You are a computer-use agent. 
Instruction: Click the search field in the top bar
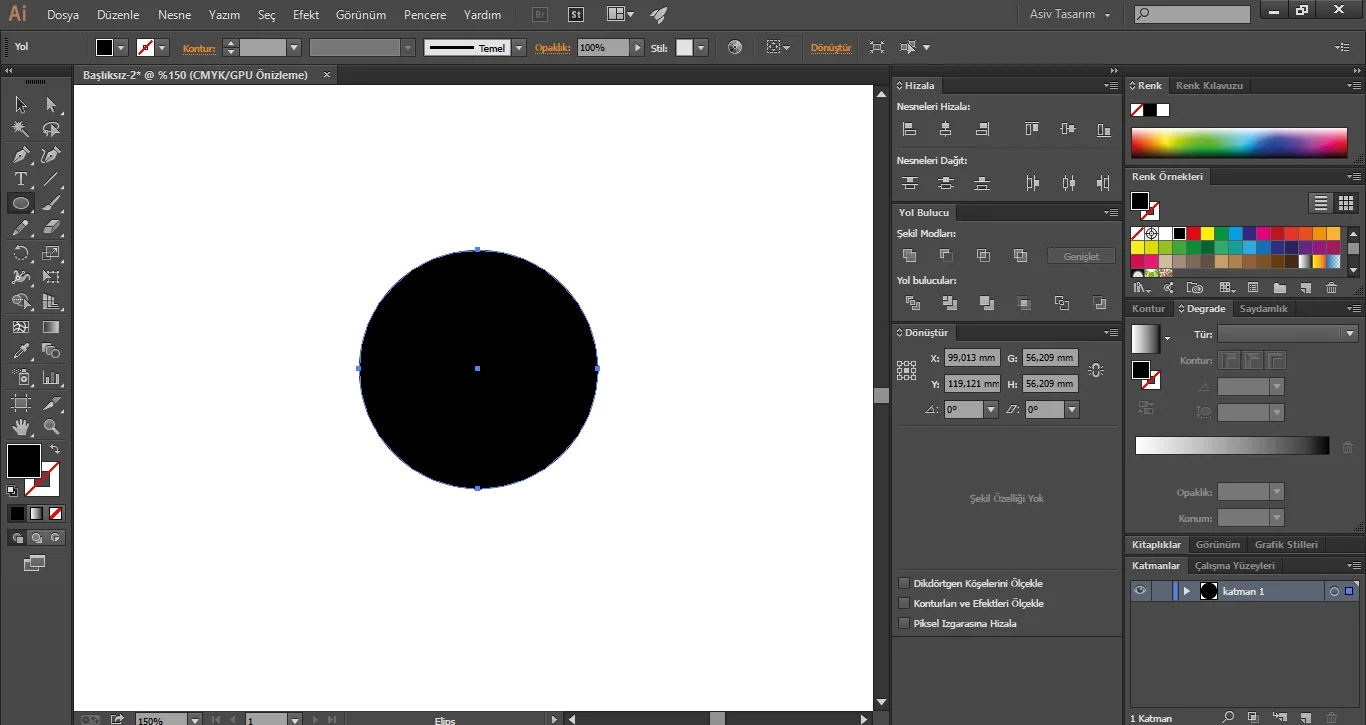(1192, 14)
